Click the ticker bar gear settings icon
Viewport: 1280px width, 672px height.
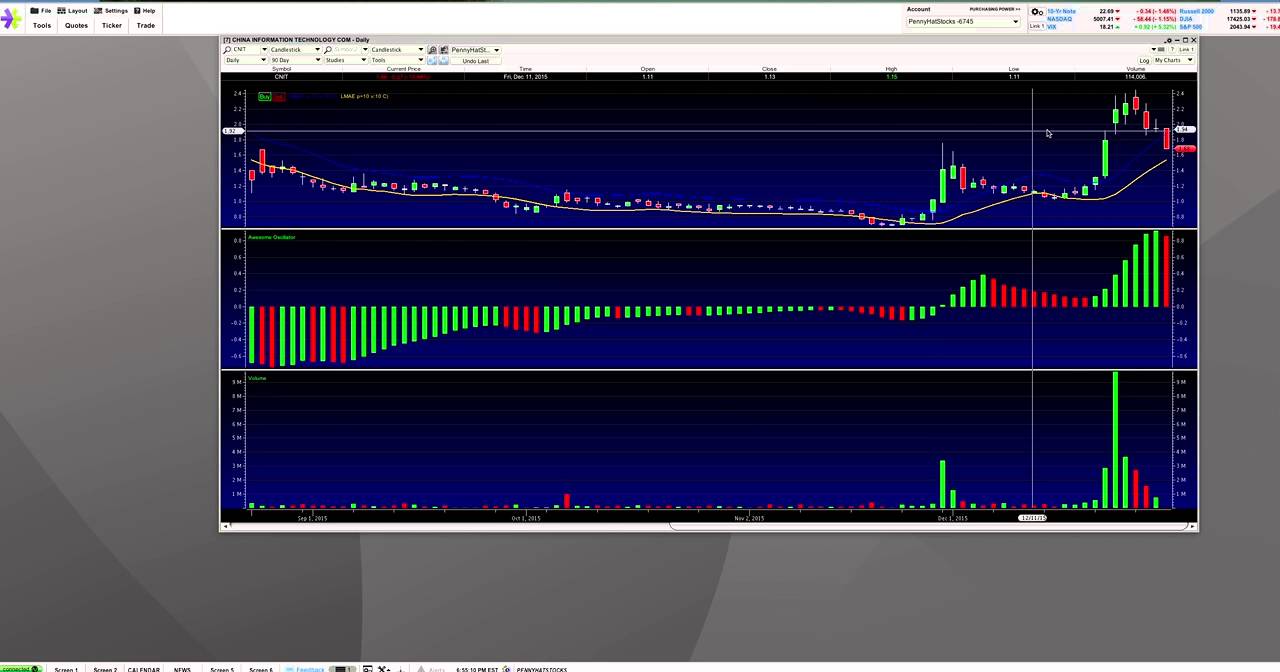click(1037, 12)
